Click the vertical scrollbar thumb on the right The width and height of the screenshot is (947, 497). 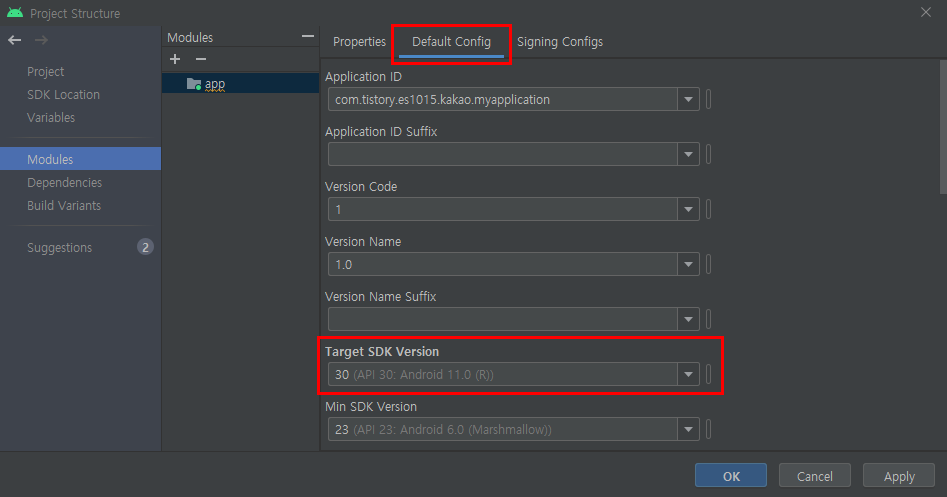pyautogui.click(x=943, y=127)
